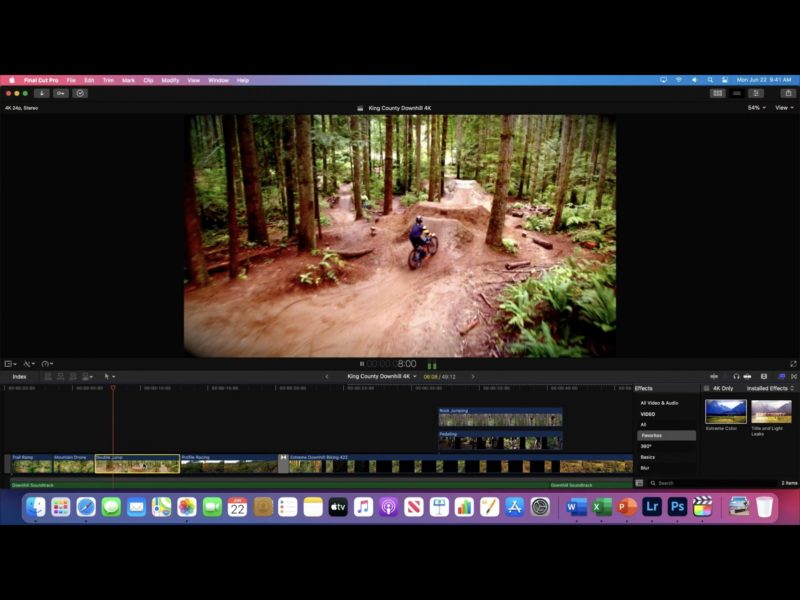Select the Profile Racing clip
Screen dimensions: 800x600
tap(229, 464)
